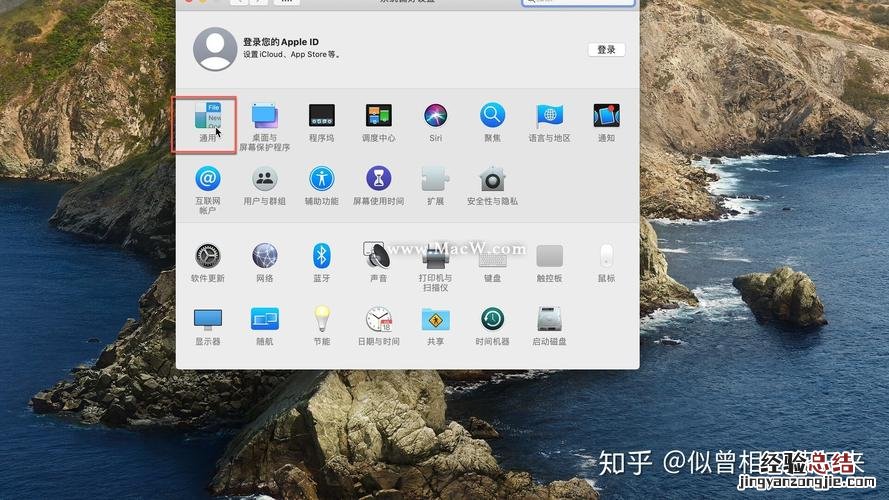Click the 登录 sign-in button
The image size is (889, 500).
tap(606, 50)
